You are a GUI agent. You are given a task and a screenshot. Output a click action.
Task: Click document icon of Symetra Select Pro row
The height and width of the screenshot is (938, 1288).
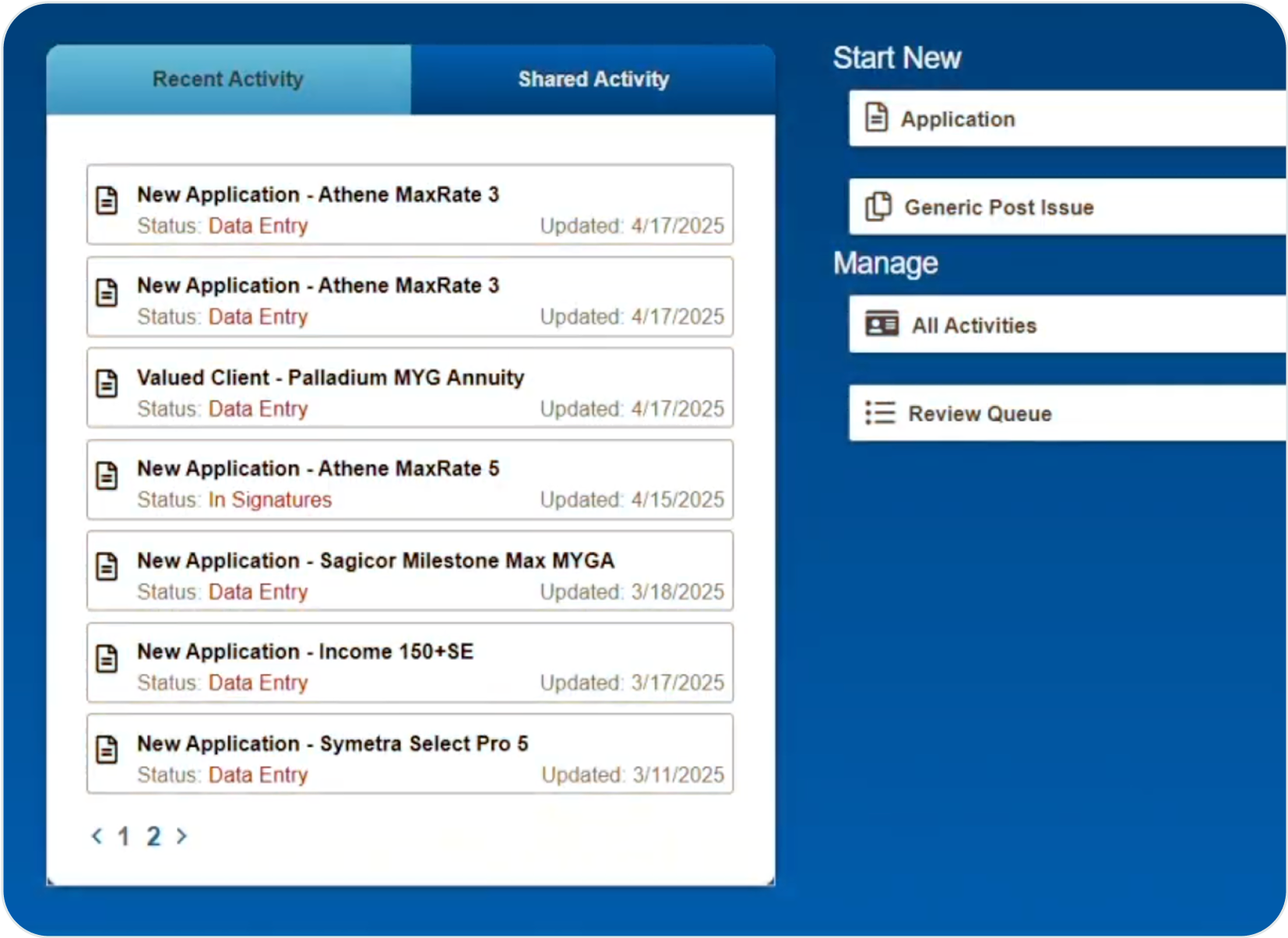[107, 749]
